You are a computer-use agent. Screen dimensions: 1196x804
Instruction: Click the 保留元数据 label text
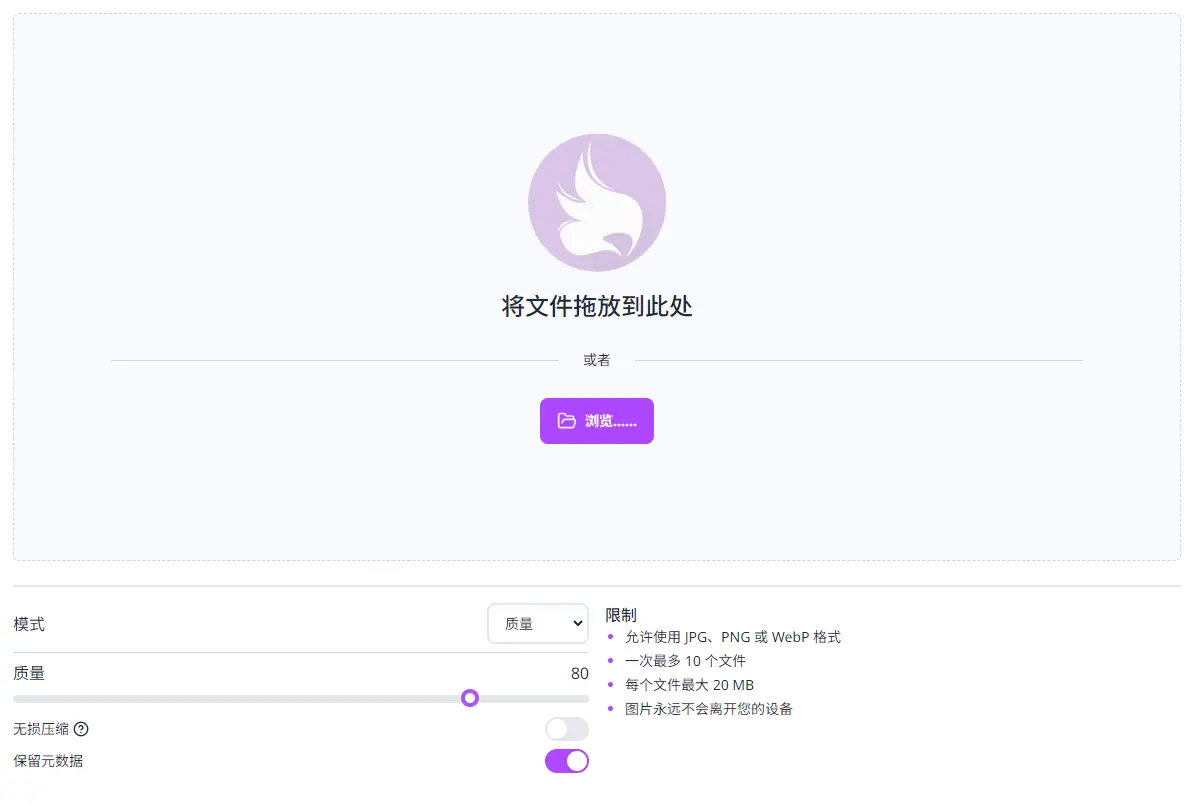click(48, 761)
